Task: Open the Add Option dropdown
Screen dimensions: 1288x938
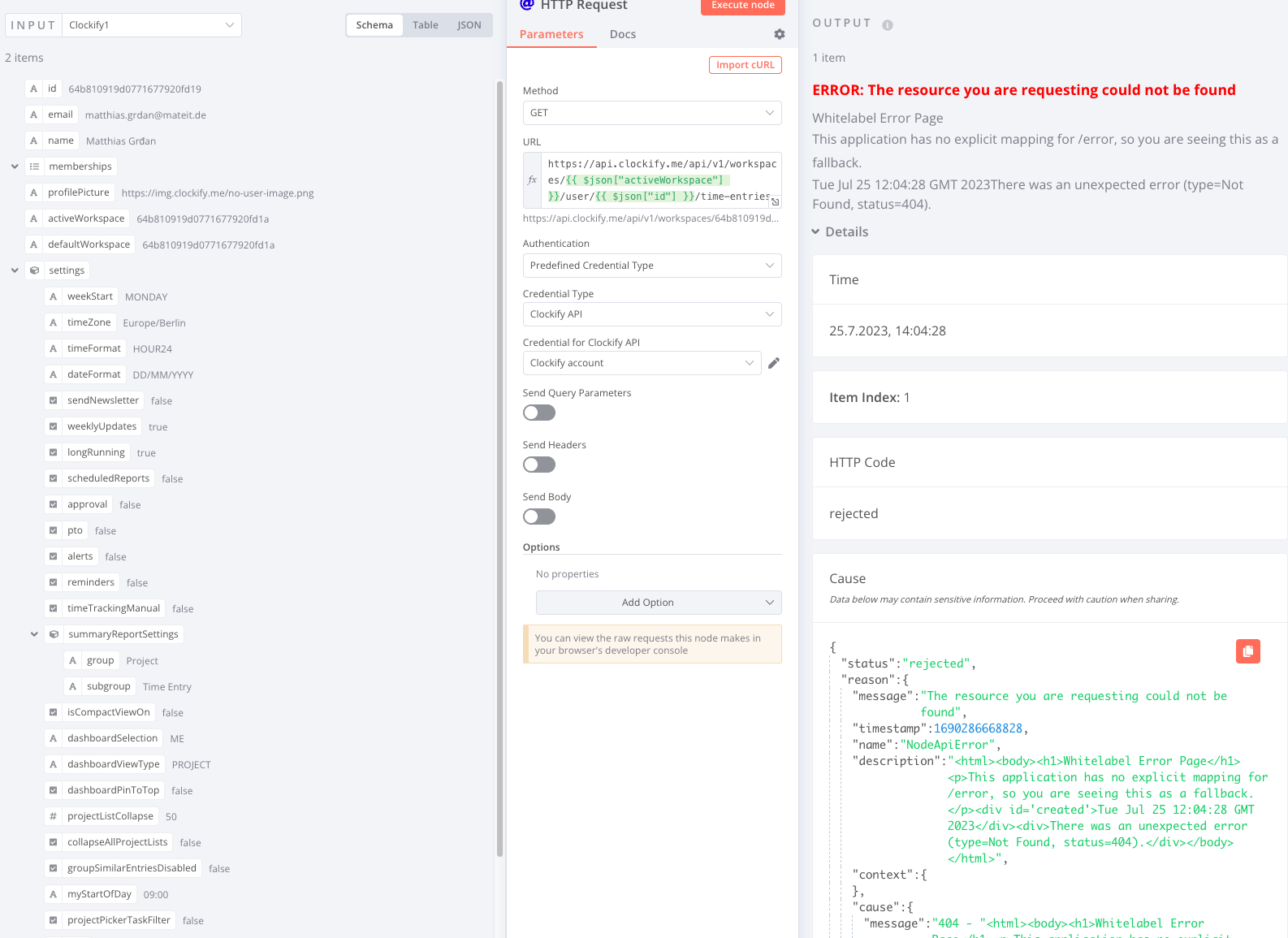Action: point(659,603)
